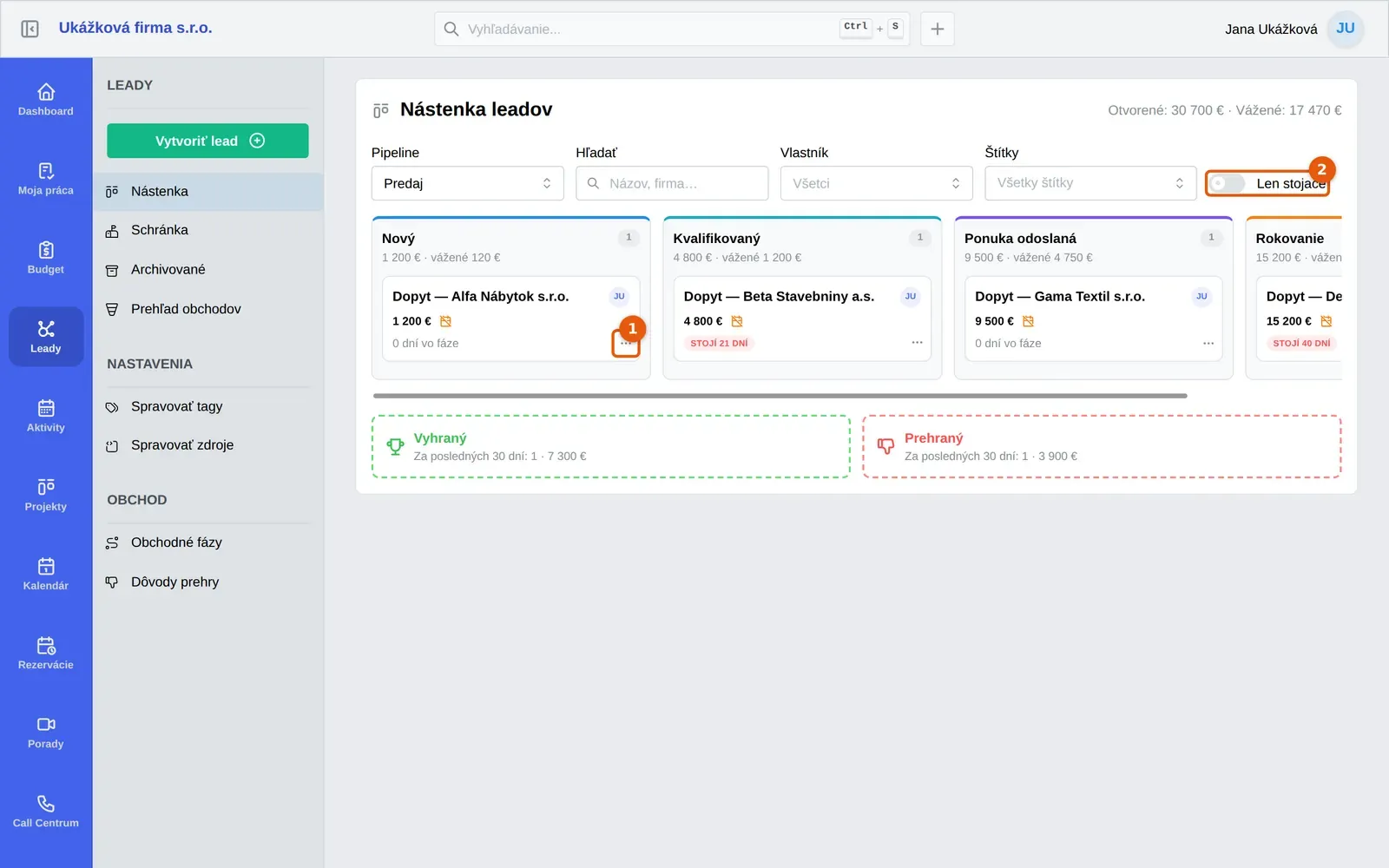Open the Porady video module
Viewport: 1389px width, 868px height.
(46, 732)
